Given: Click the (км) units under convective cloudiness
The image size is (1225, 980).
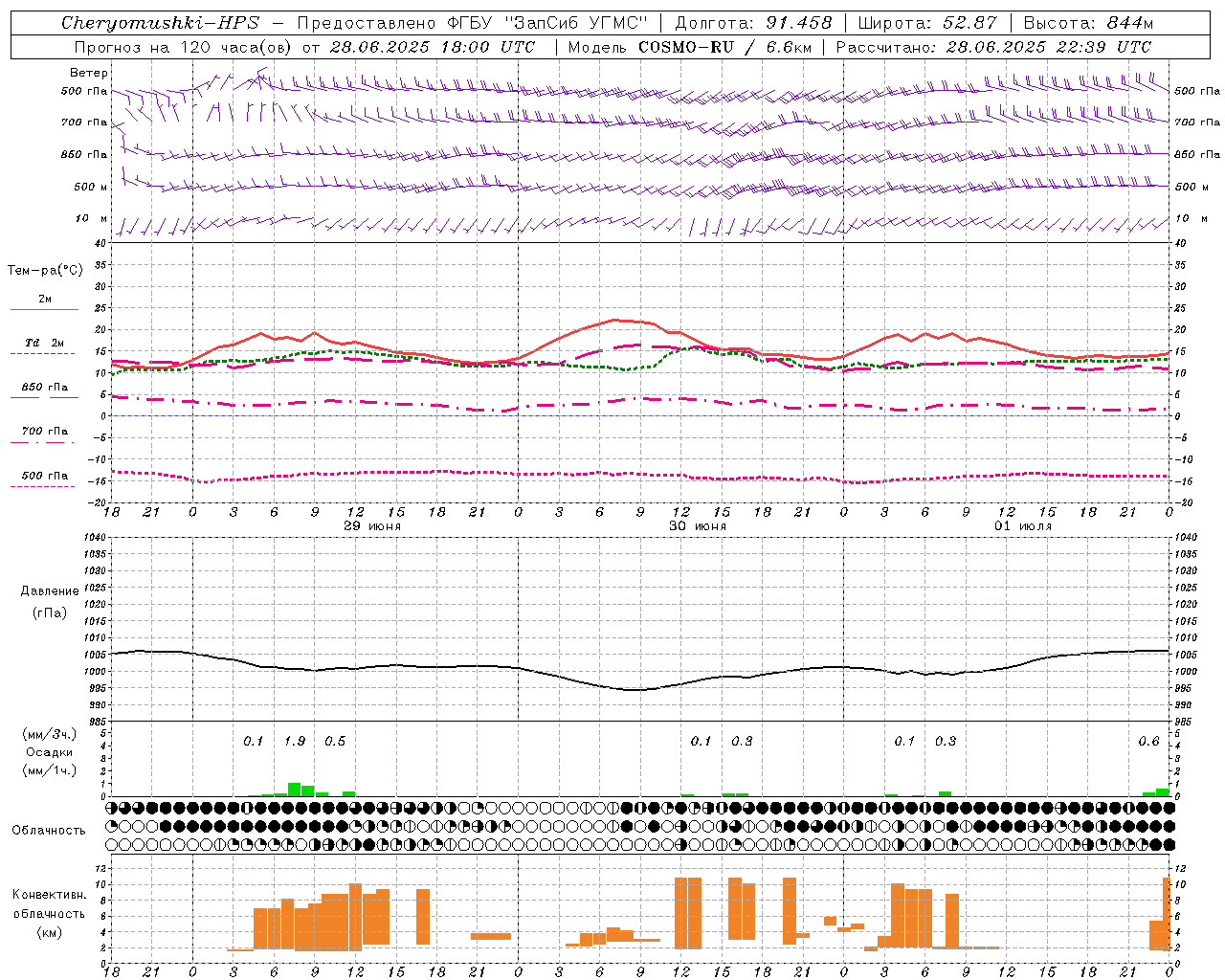Looking at the screenshot, I should [x=50, y=932].
